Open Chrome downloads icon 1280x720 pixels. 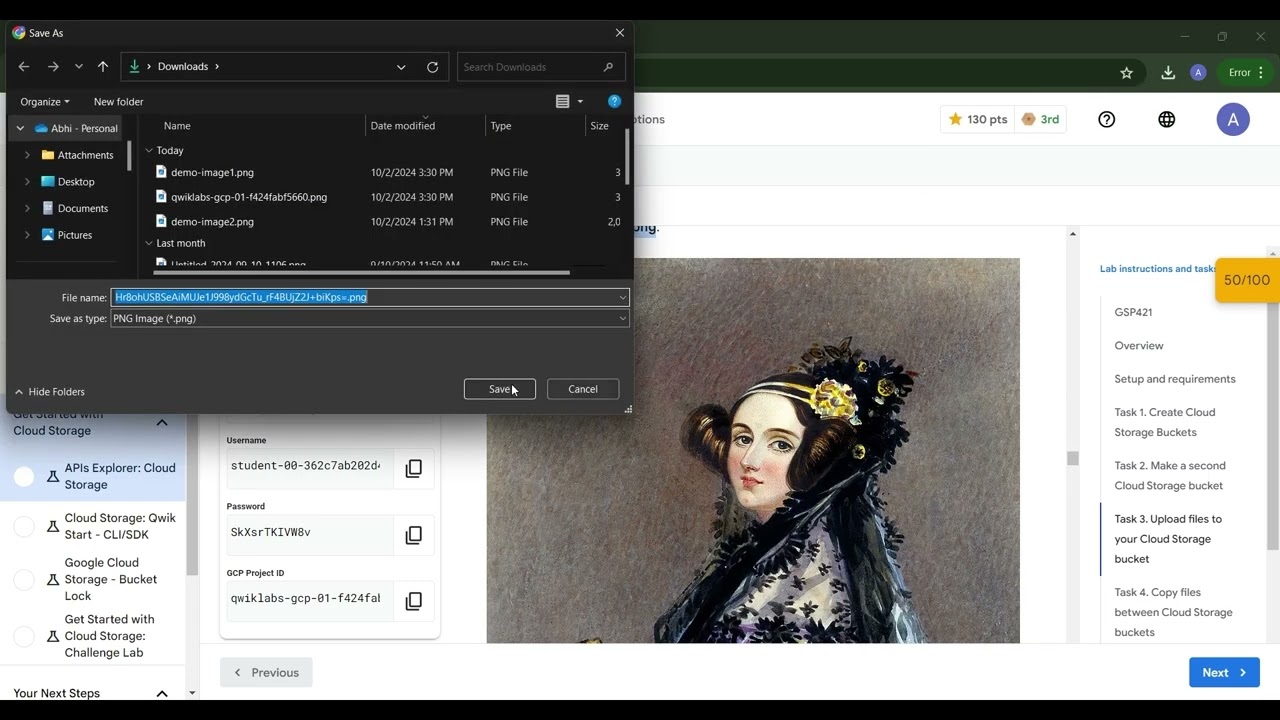pyautogui.click(x=1168, y=73)
